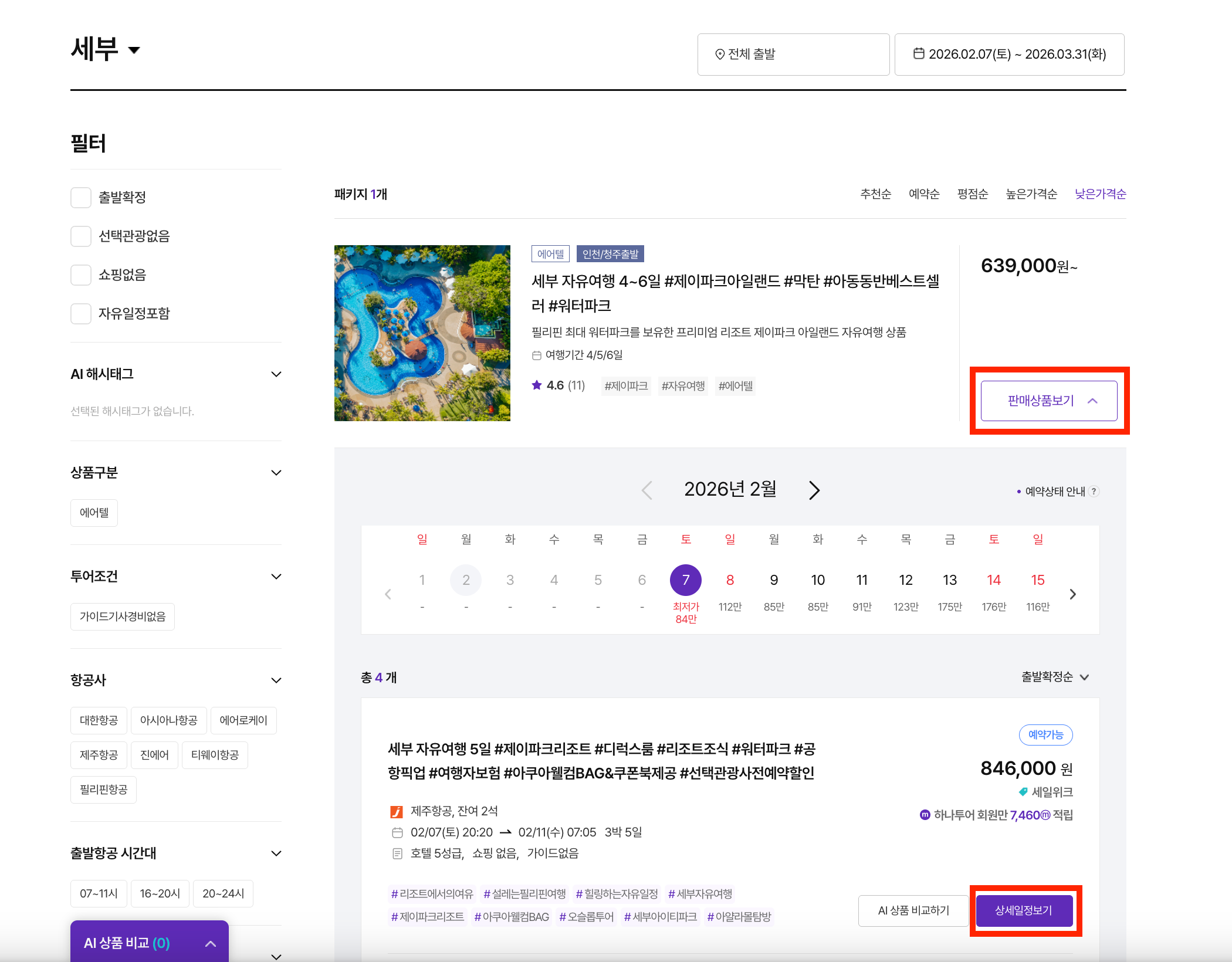The height and width of the screenshot is (962, 1232).
Task: Click location pin icon in 전체 출발 field
Action: [x=720, y=55]
